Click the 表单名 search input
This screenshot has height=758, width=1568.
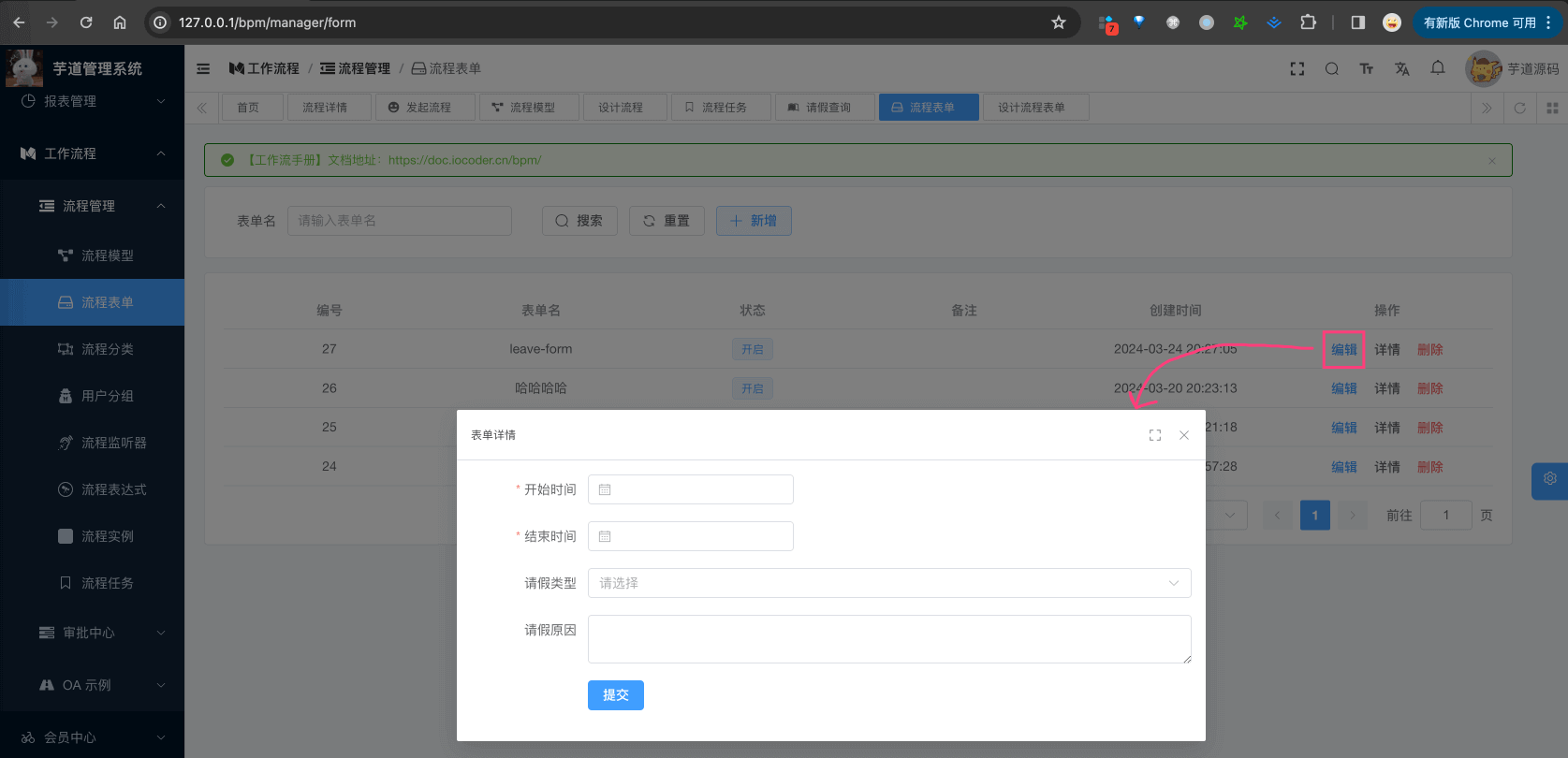400,221
